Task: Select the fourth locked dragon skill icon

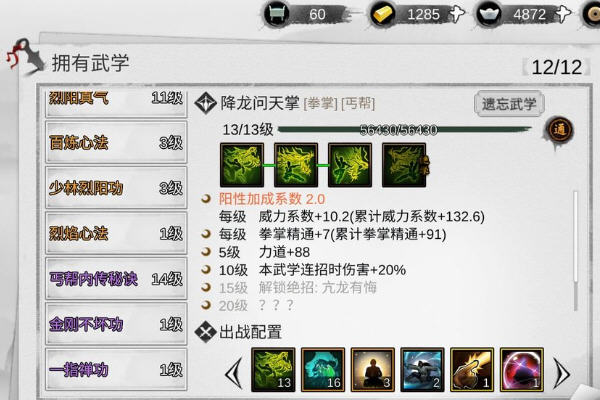Action: 404,165
